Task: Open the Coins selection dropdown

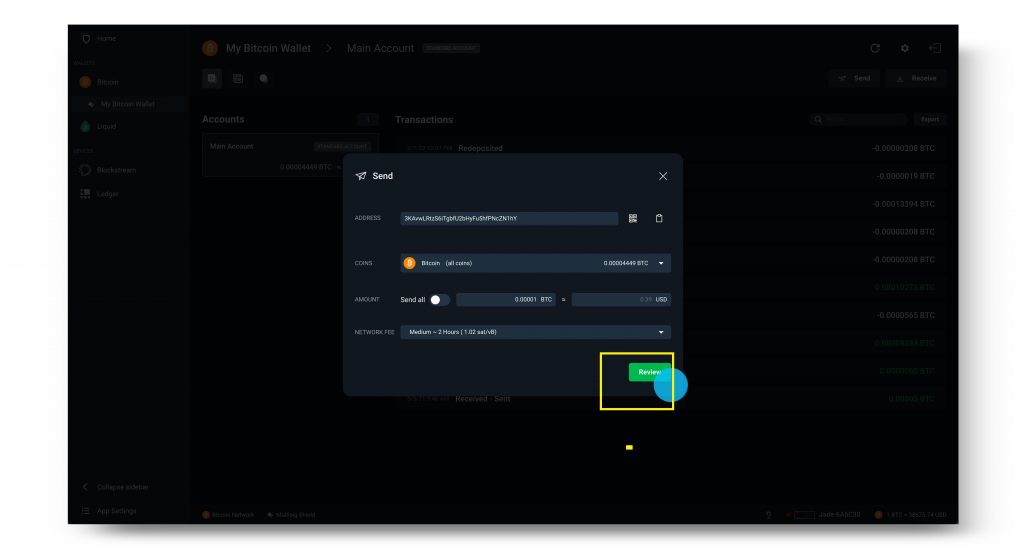Action: pos(536,263)
